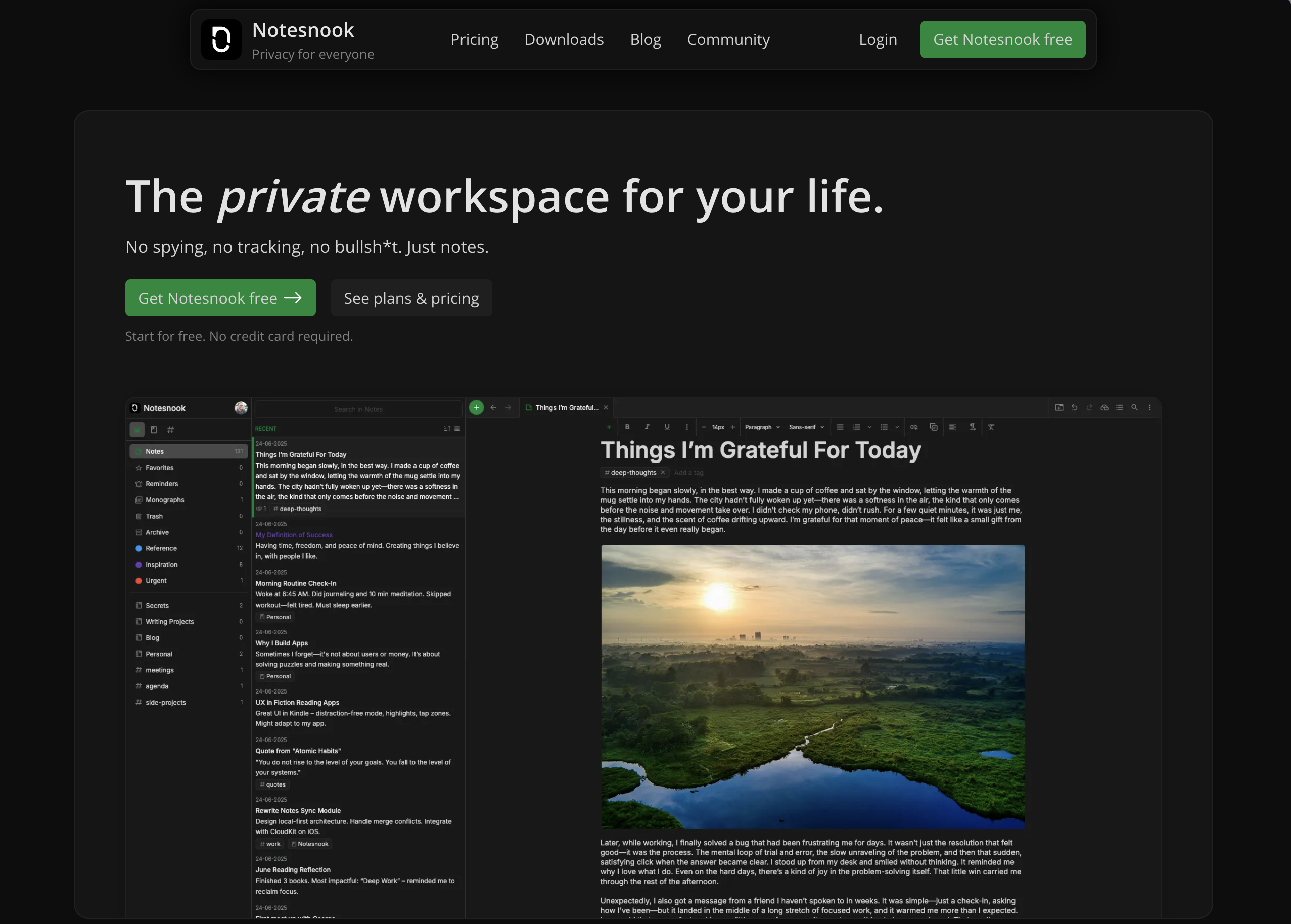Screen dimensions: 1291x924
Task: Toggle bold formatting in editor toolbar
Action: click(627, 427)
